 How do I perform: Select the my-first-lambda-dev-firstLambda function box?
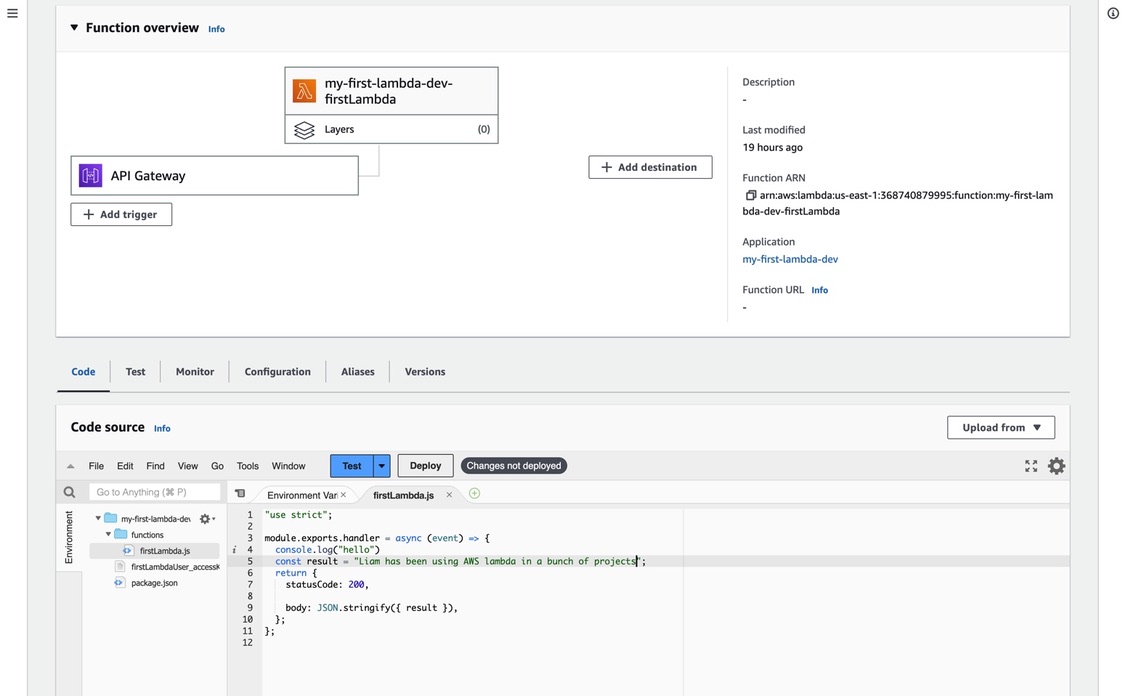(391, 91)
